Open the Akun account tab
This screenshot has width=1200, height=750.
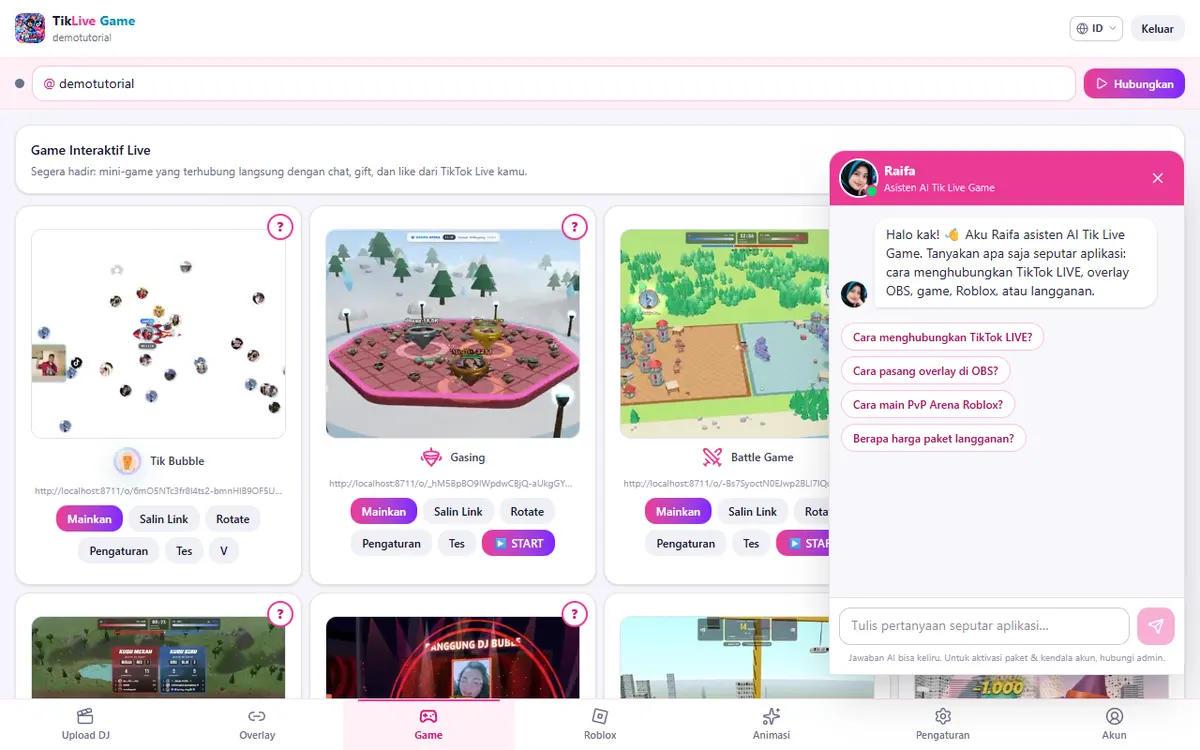click(1114, 725)
